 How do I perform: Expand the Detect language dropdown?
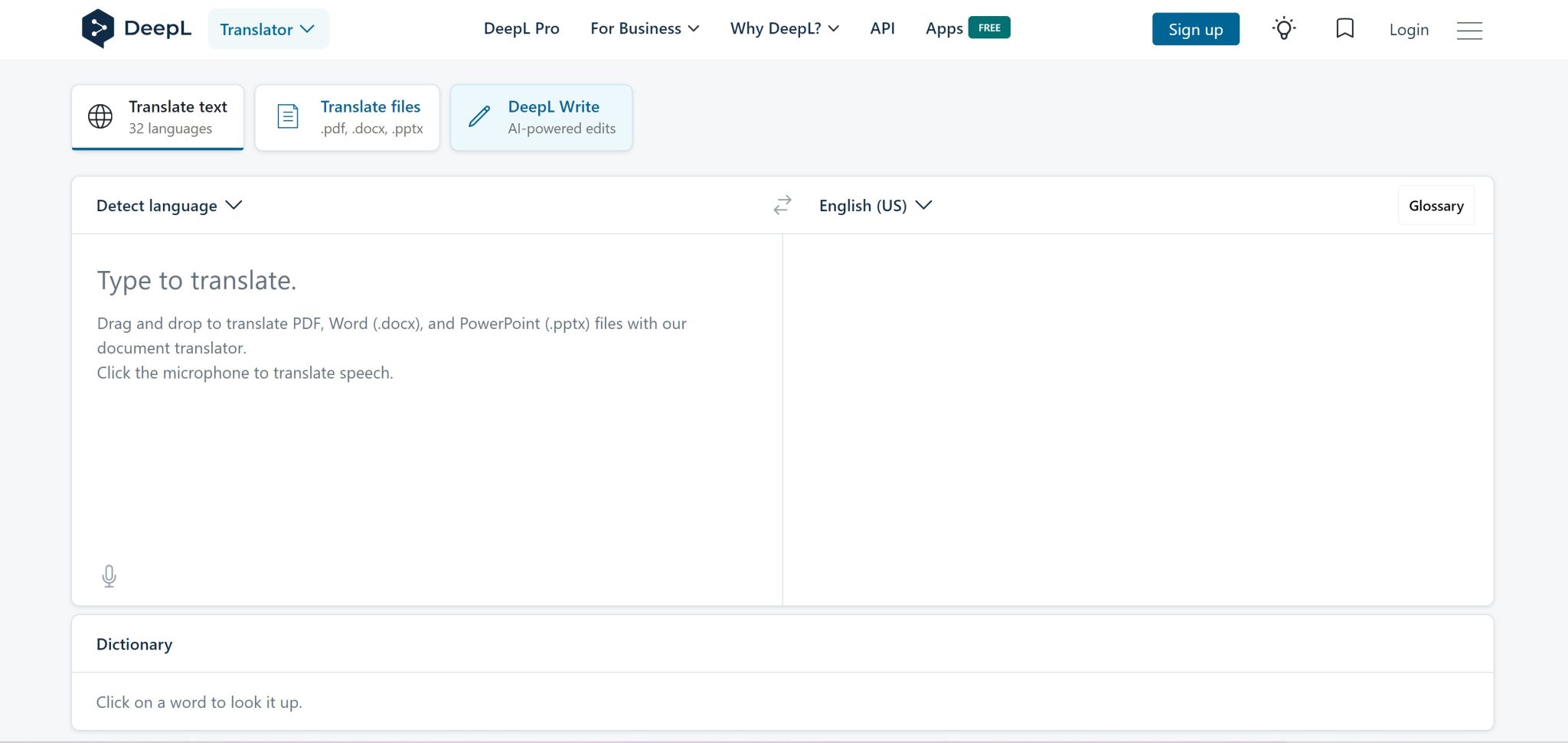[169, 206]
